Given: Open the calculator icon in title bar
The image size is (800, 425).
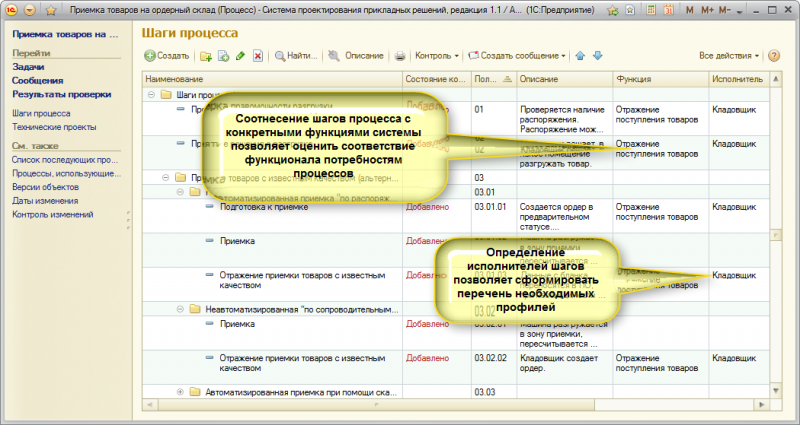Looking at the screenshot, I should [x=651, y=10].
